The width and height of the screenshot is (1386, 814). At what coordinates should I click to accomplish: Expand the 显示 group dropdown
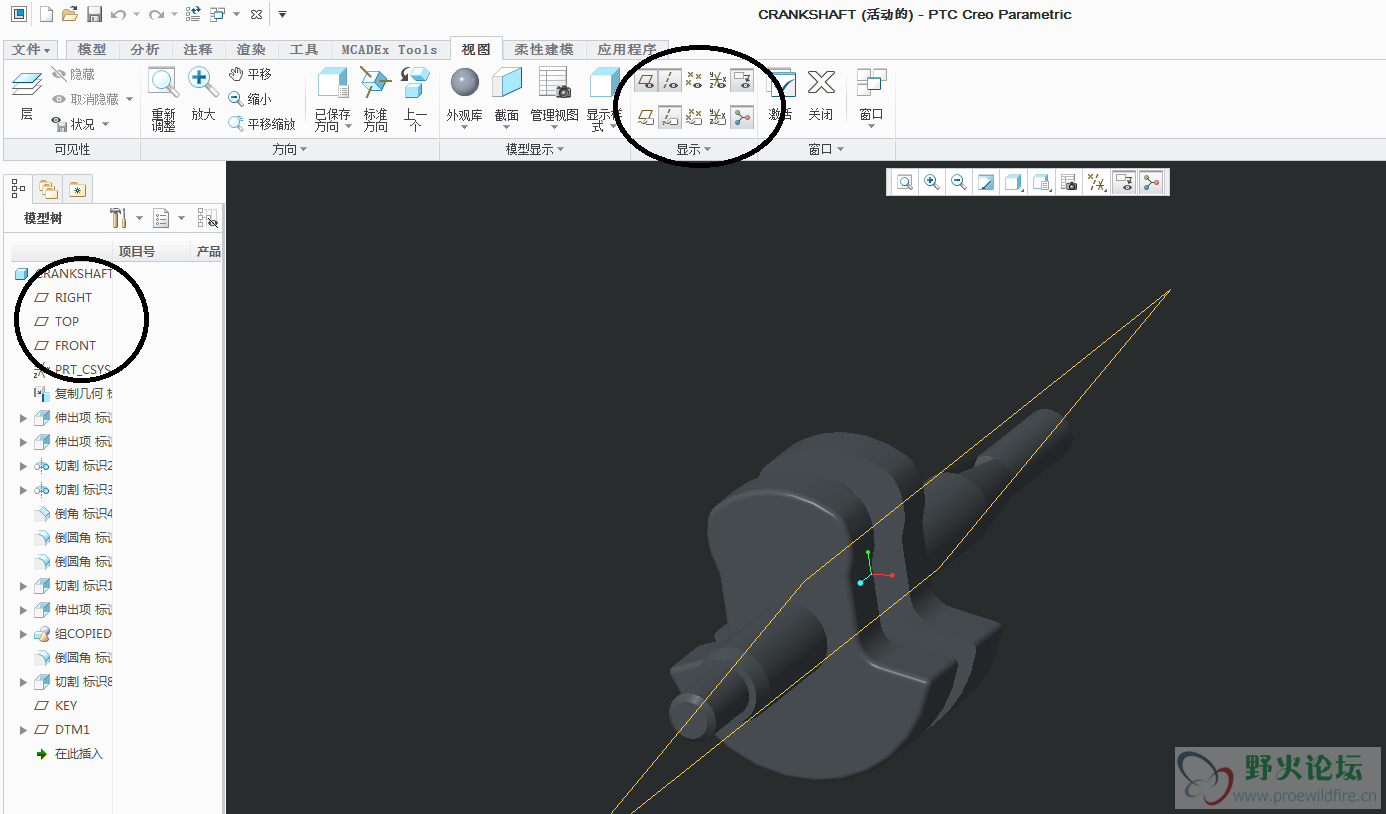[x=694, y=149]
